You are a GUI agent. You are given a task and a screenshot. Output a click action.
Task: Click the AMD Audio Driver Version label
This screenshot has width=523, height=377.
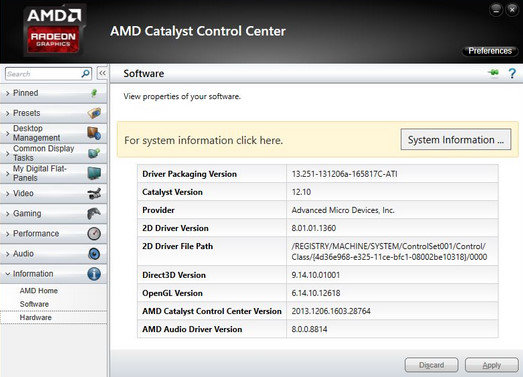192,329
